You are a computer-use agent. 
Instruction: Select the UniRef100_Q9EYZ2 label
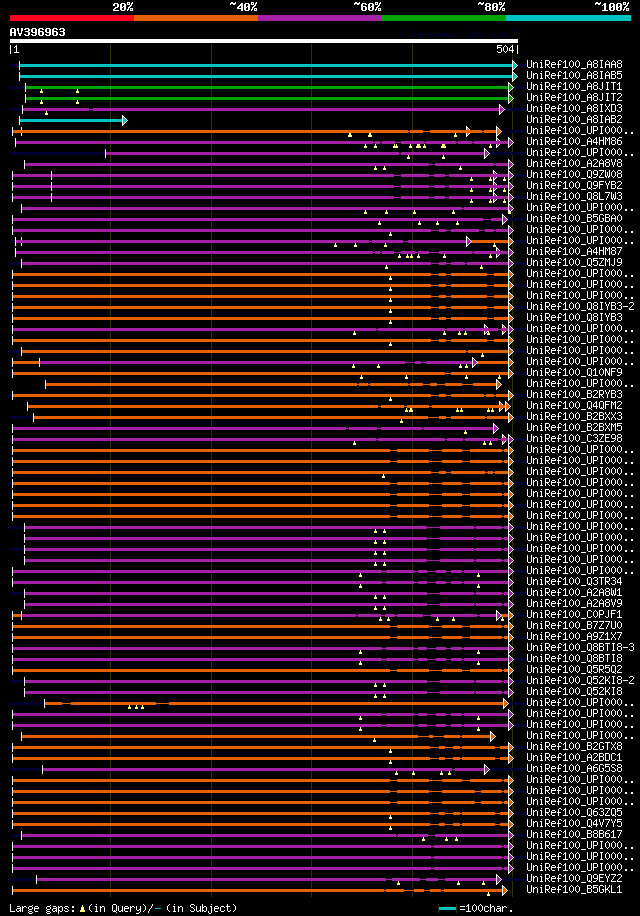574,879
